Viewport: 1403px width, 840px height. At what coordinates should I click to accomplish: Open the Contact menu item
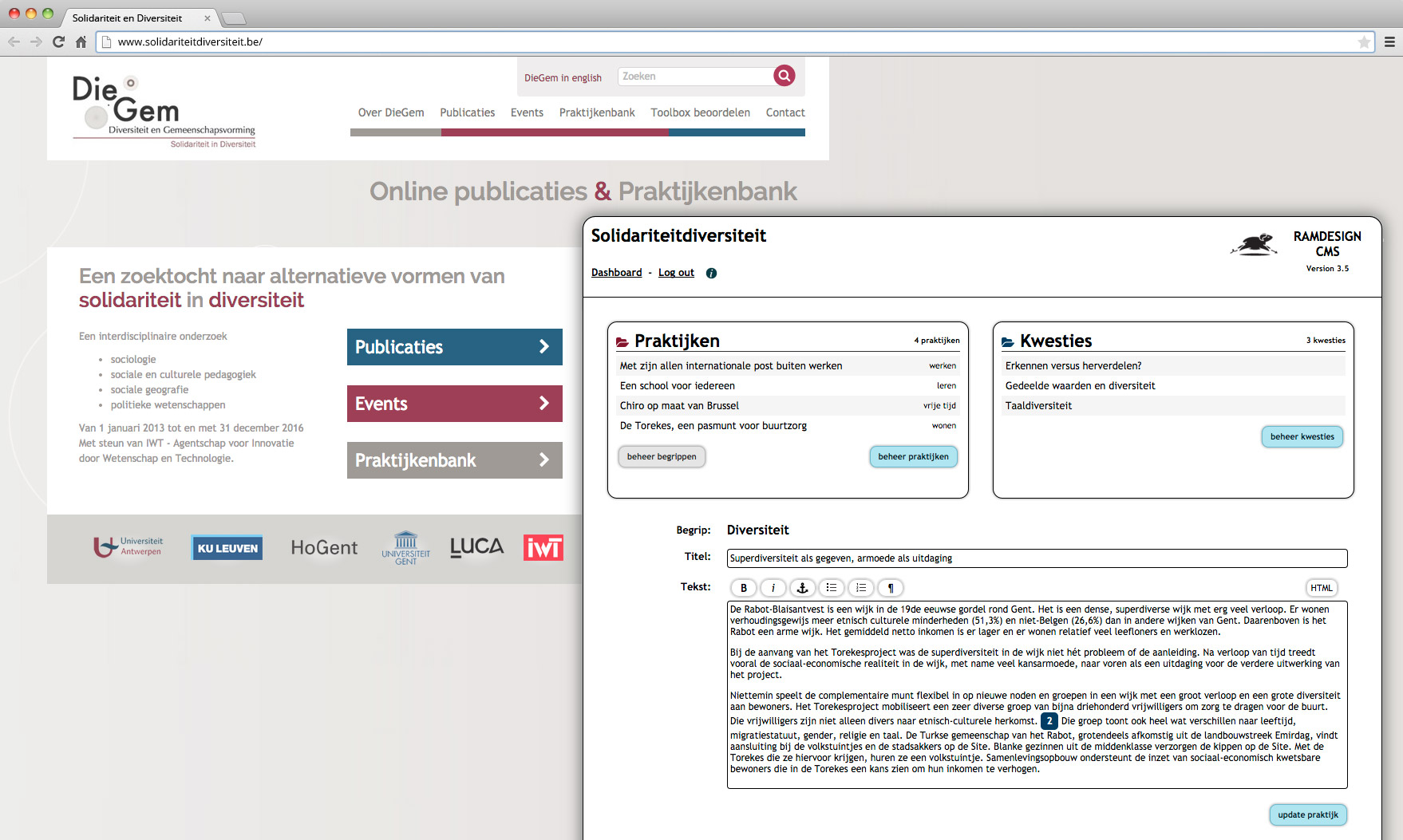785,112
